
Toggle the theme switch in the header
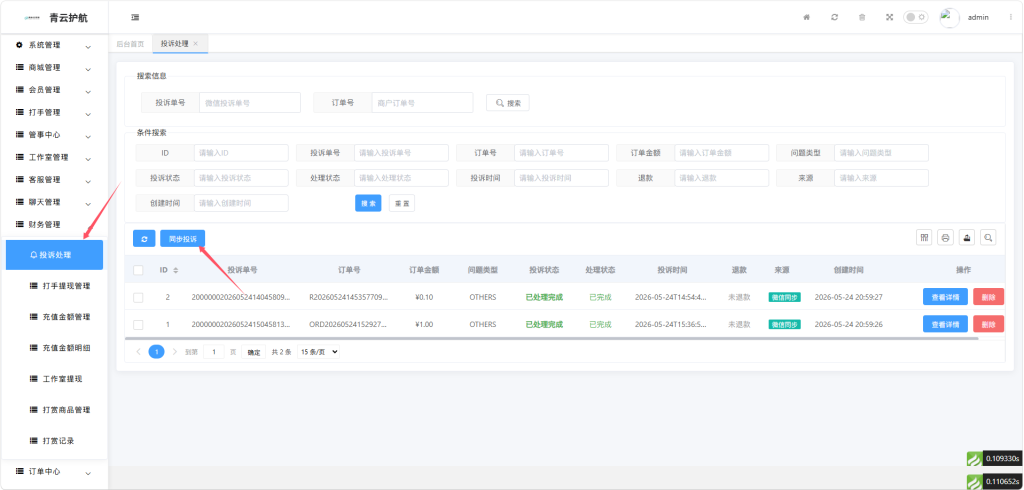click(x=916, y=18)
